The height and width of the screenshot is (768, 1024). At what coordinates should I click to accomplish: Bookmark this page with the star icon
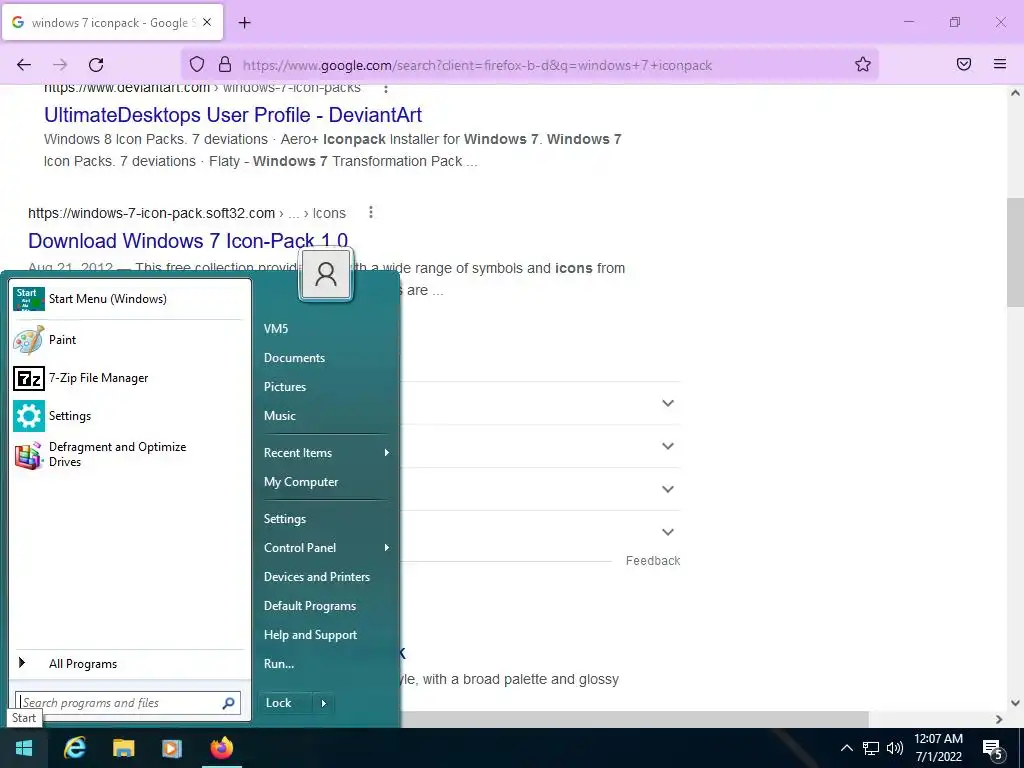[863, 64]
